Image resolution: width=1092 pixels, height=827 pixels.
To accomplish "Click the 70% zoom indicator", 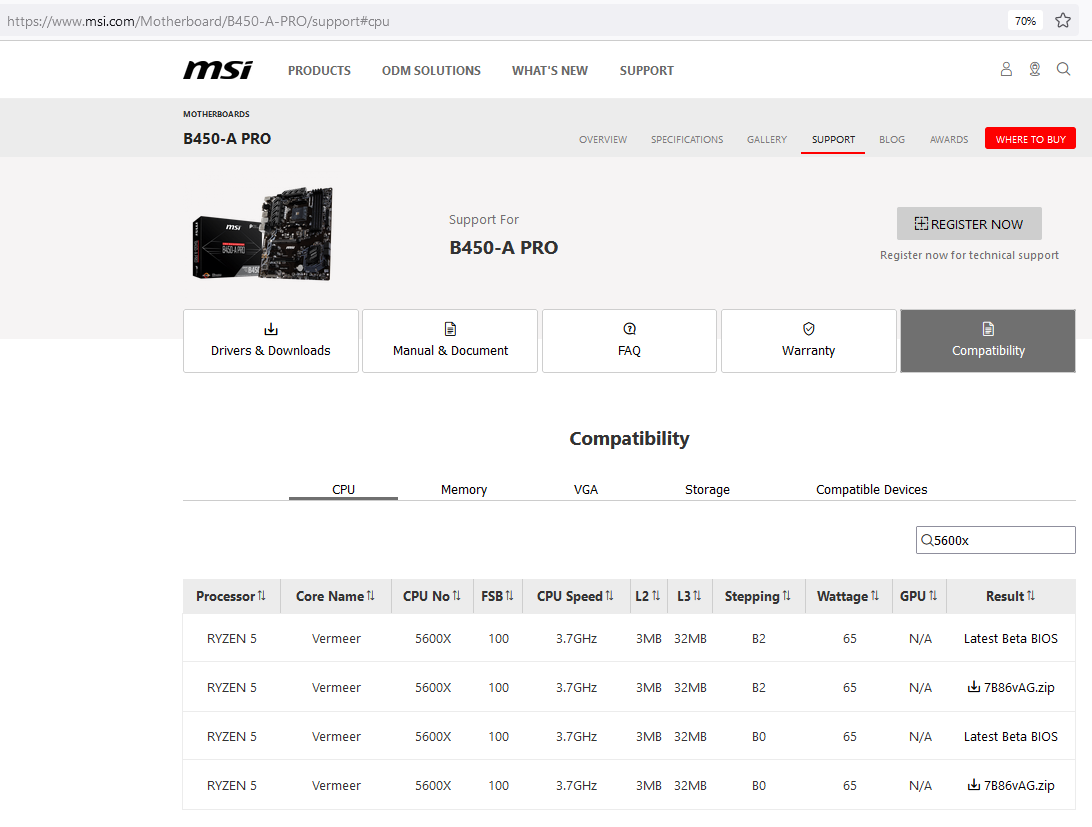I will click(1024, 21).
